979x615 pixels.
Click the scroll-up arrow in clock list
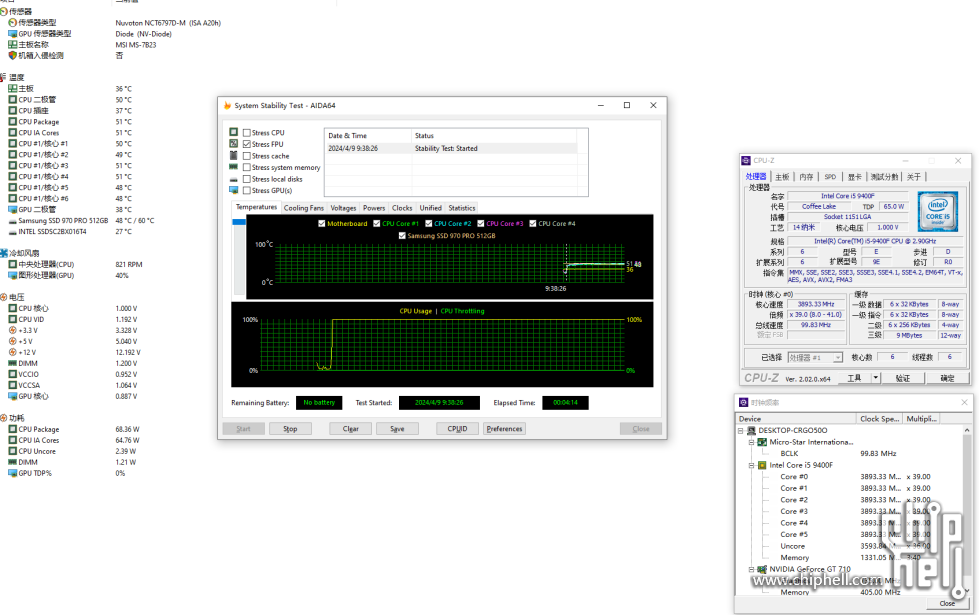pos(967,430)
